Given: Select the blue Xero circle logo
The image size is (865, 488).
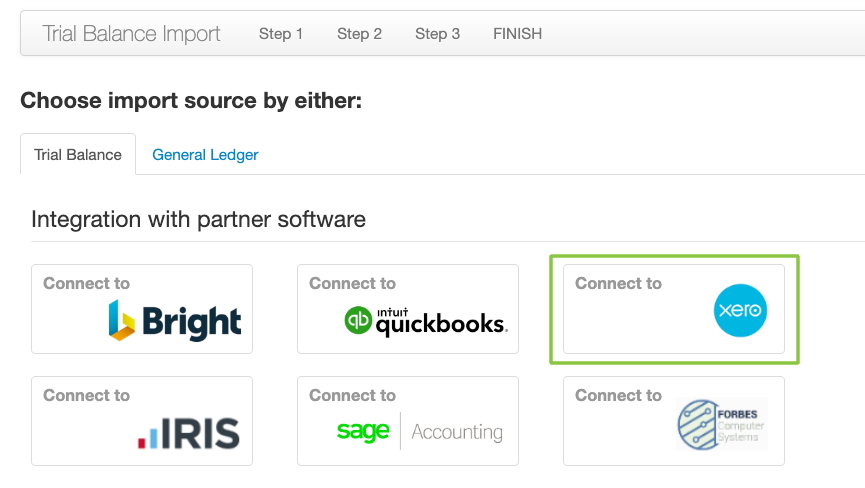Looking at the screenshot, I should (740, 310).
